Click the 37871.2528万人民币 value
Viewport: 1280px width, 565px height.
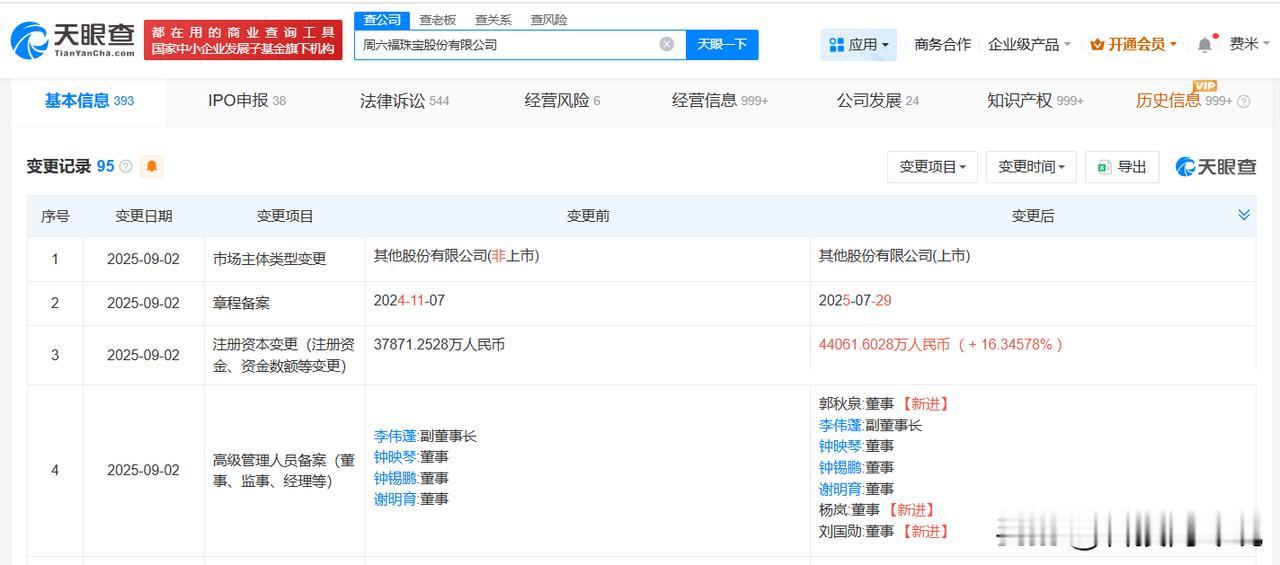[x=439, y=344]
